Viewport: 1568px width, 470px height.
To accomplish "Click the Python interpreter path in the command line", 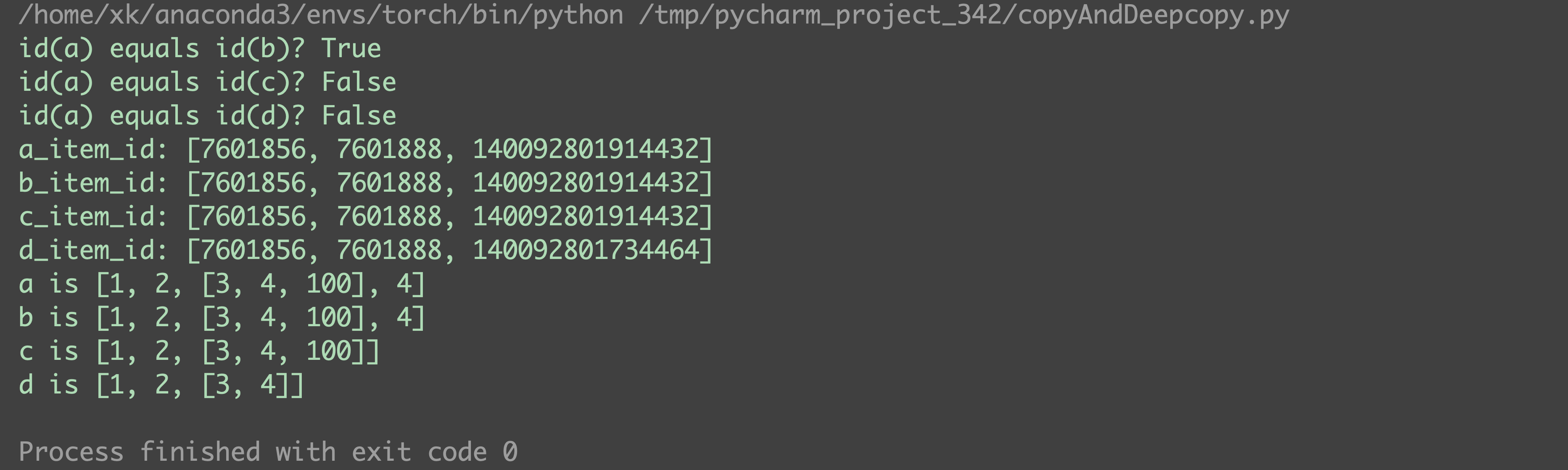I will (321, 15).
